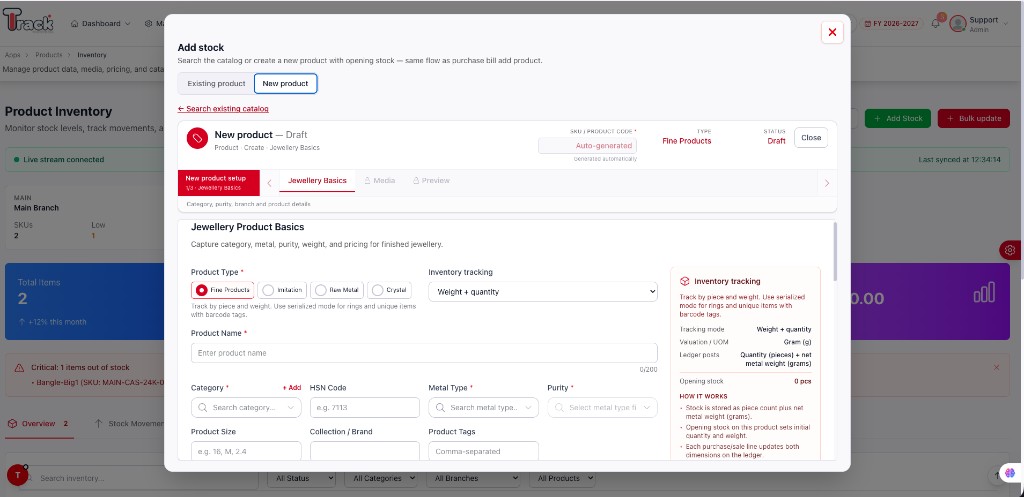Click the Total Items blue card
Image resolution: width=1024 pixels, height=497 pixels.
pyautogui.click(x=85, y=302)
